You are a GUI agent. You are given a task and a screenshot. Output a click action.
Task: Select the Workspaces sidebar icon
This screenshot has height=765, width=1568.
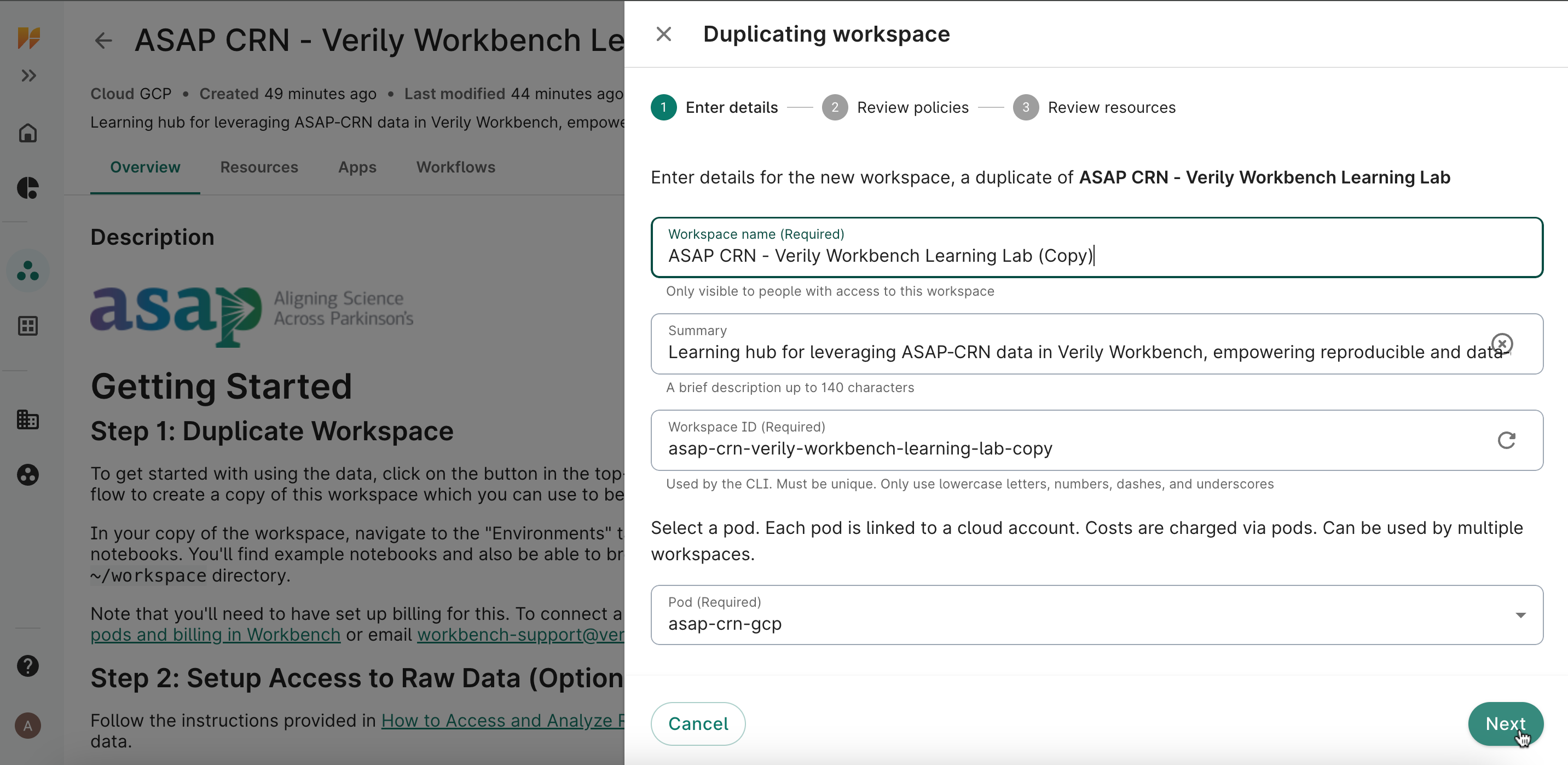coord(27,270)
